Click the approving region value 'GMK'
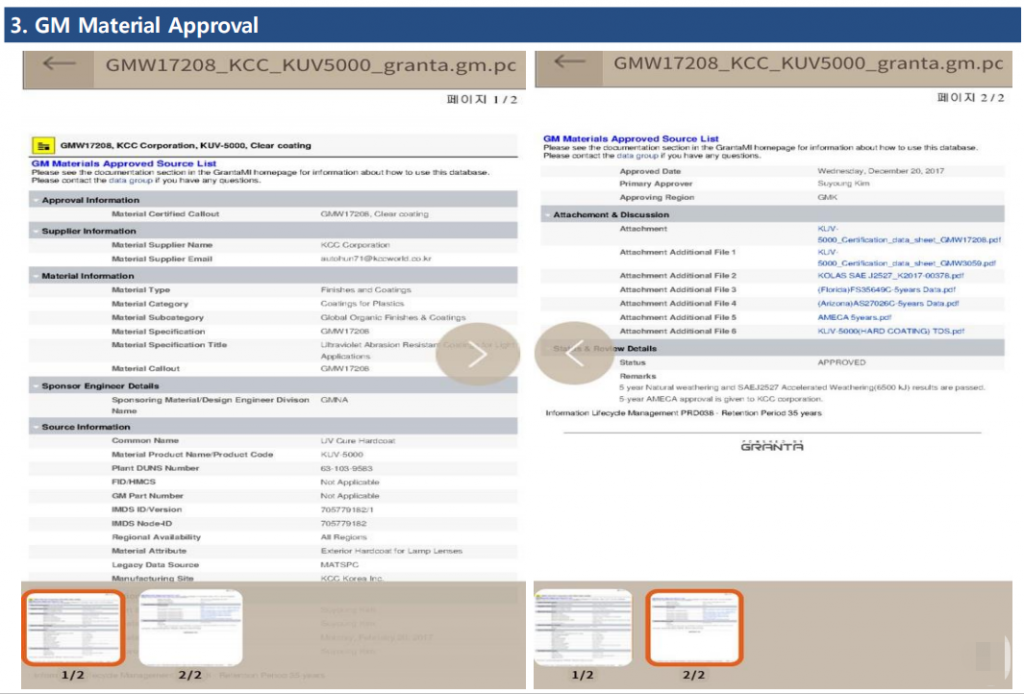The width and height of the screenshot is (1024, 694). (x=827, y=197)
